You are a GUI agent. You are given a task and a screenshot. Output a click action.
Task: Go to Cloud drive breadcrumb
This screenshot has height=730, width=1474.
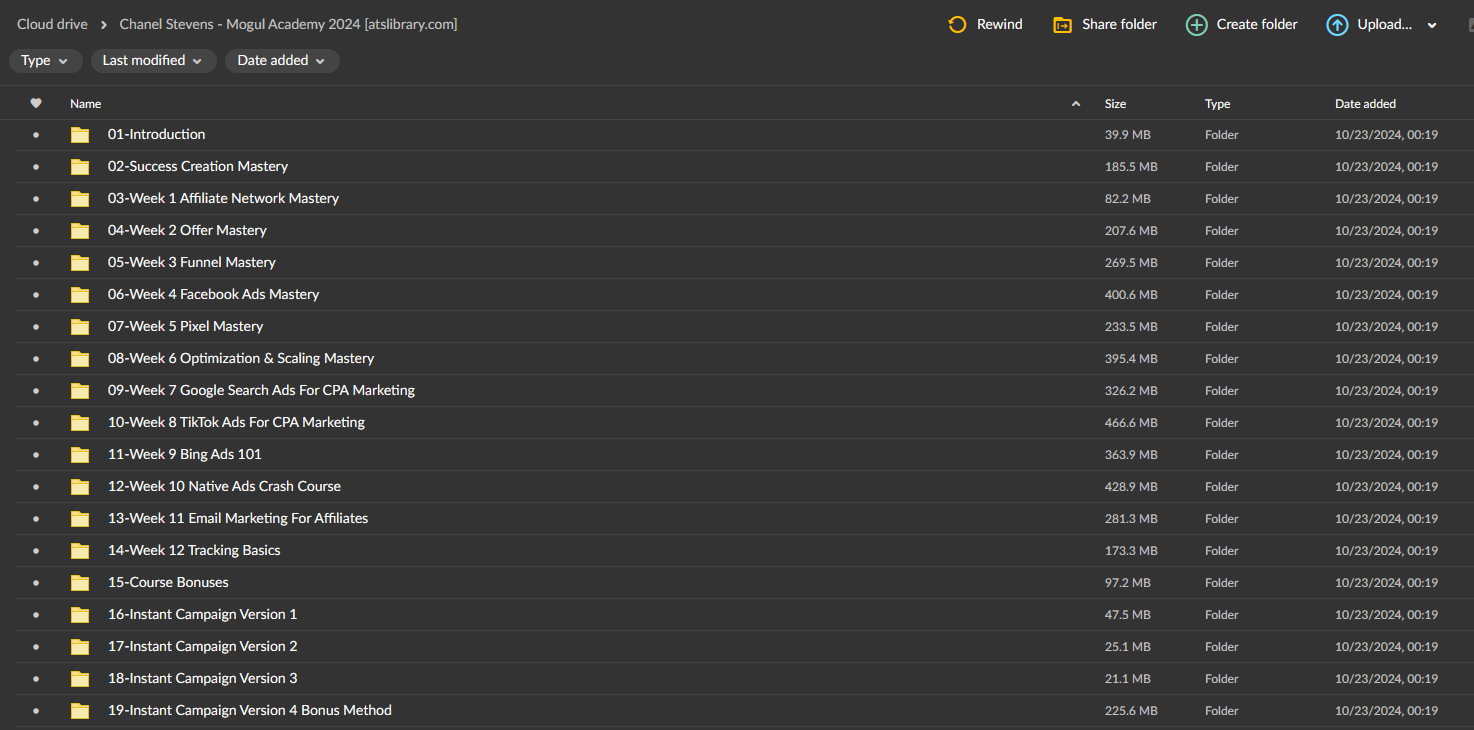tap(52, 24)
